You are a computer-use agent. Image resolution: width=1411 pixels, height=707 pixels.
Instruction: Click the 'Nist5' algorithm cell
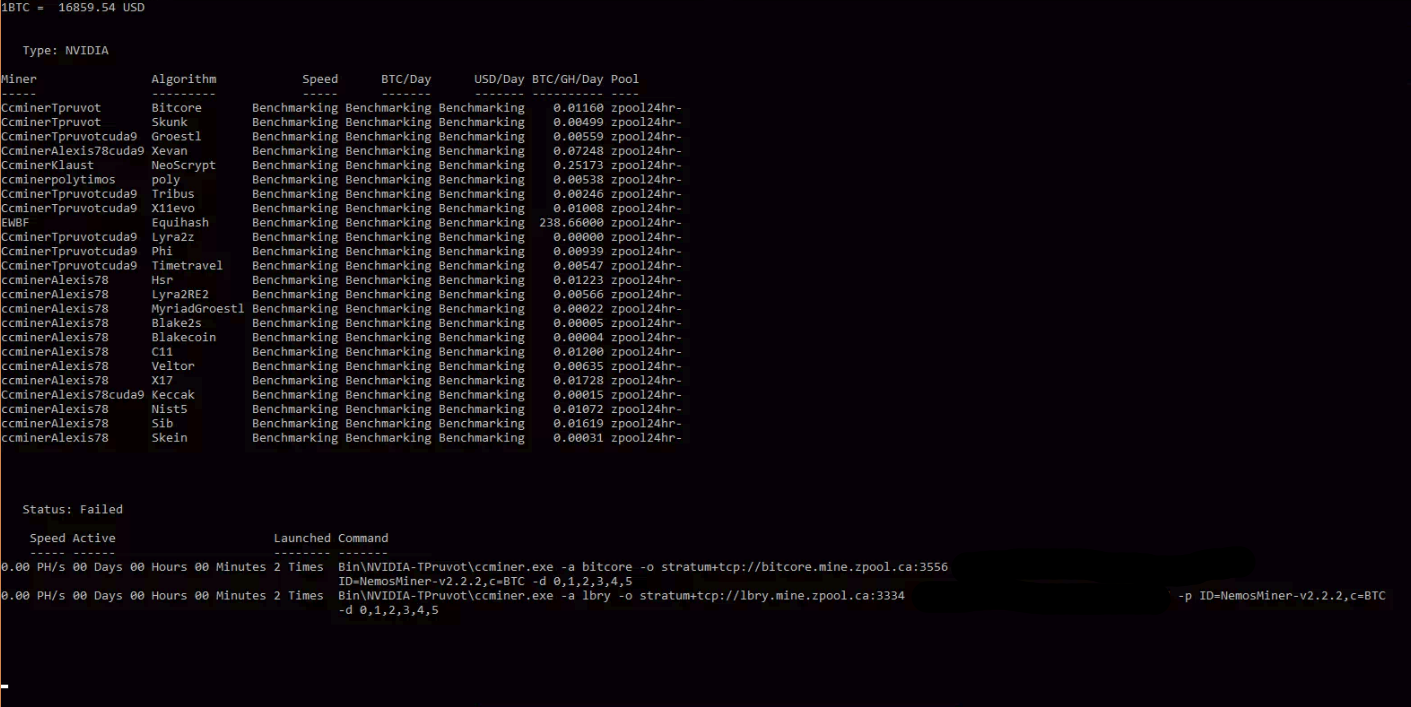tap(169, 409)
